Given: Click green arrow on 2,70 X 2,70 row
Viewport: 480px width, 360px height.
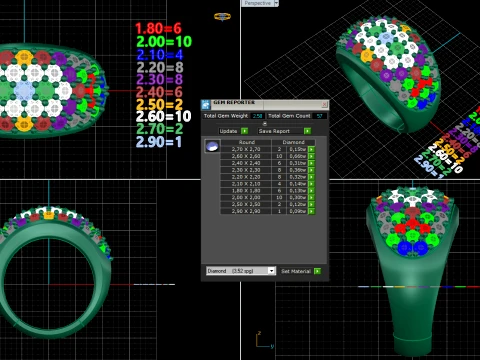Looking at the screenshot, I should pyautogui.click(x=311, y=149).
